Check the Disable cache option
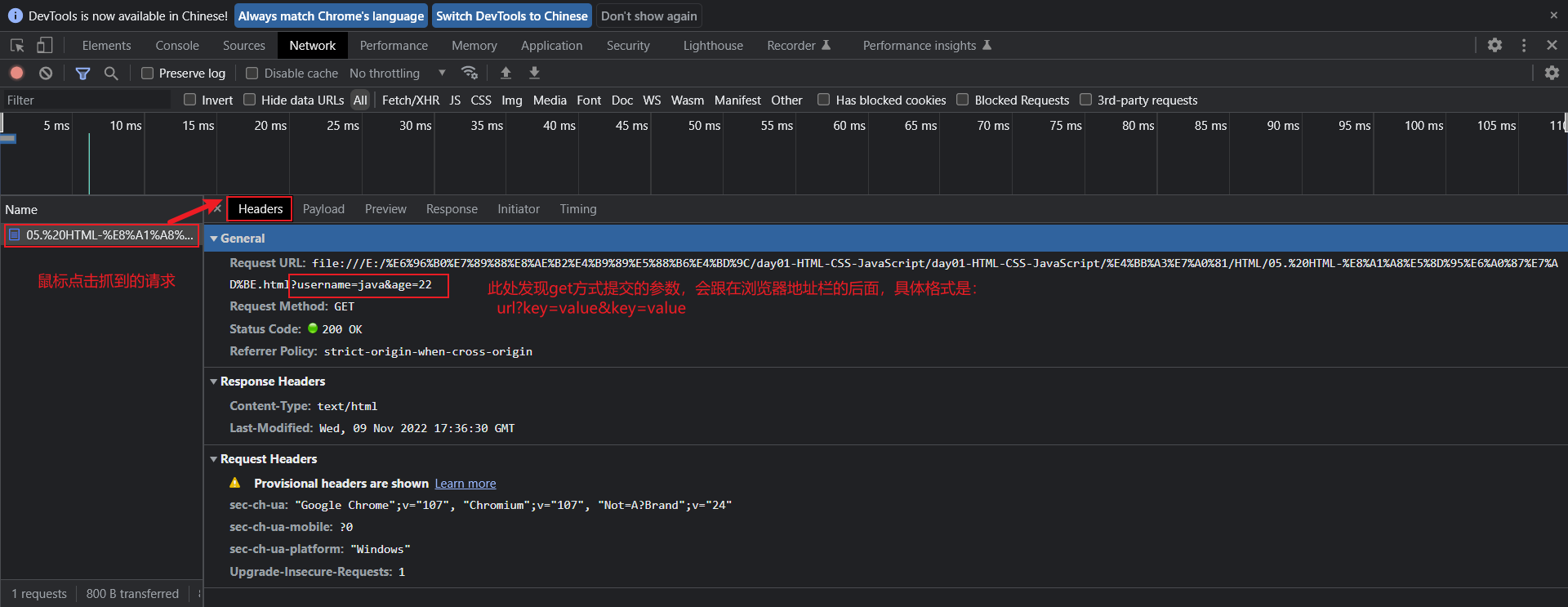 pos(252,73)
